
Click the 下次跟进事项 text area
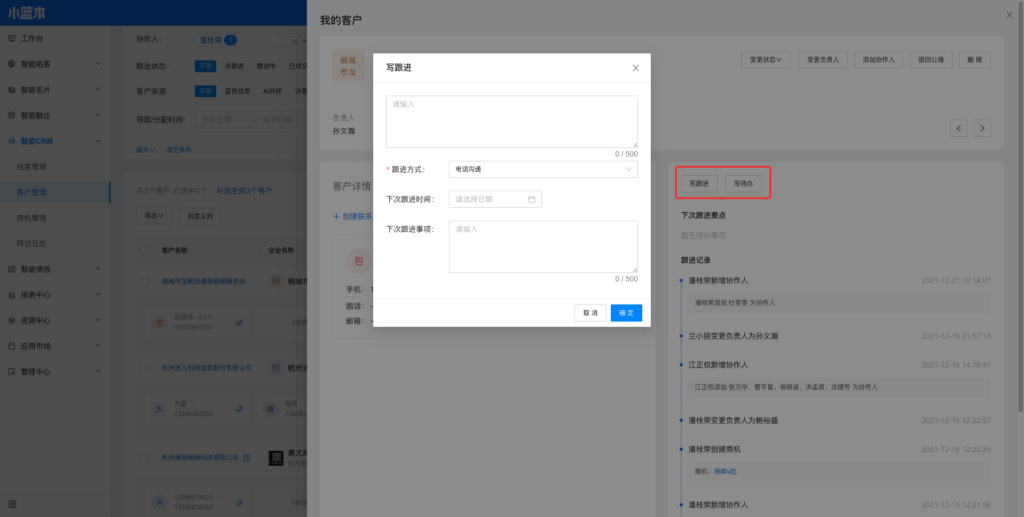543,246
